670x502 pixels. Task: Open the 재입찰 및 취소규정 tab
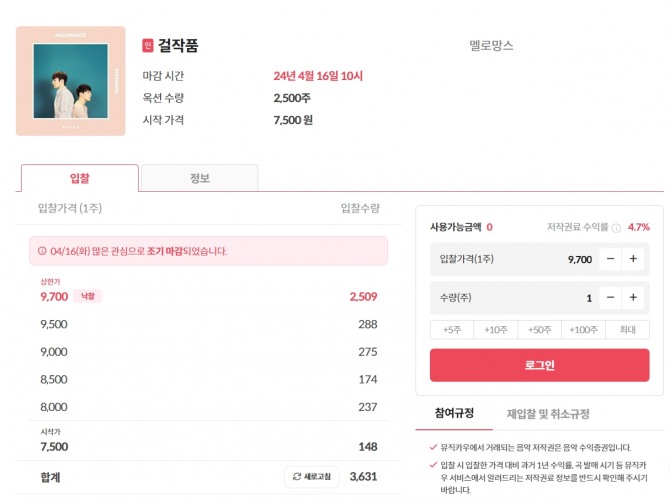coord(548,413)
